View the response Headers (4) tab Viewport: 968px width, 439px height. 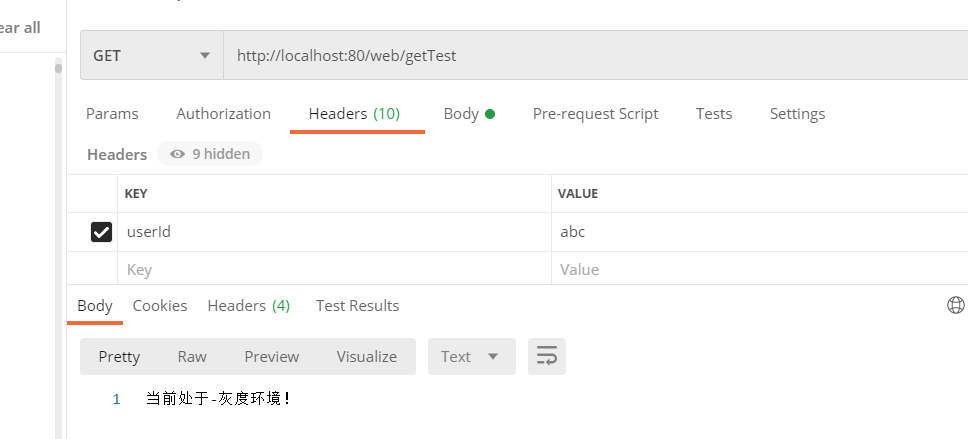pyautogui.click(x=248, y=306)
